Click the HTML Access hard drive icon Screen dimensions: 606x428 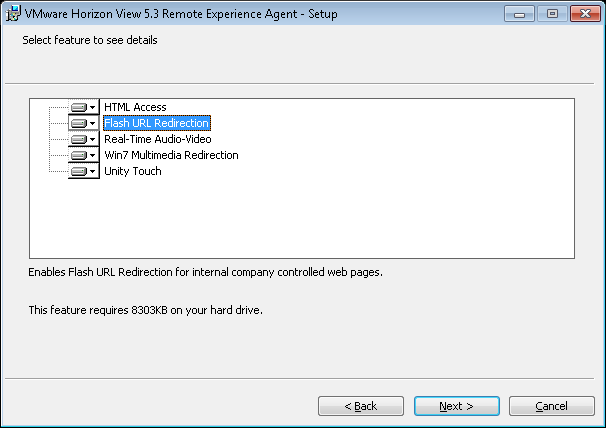tap(79, 107)
